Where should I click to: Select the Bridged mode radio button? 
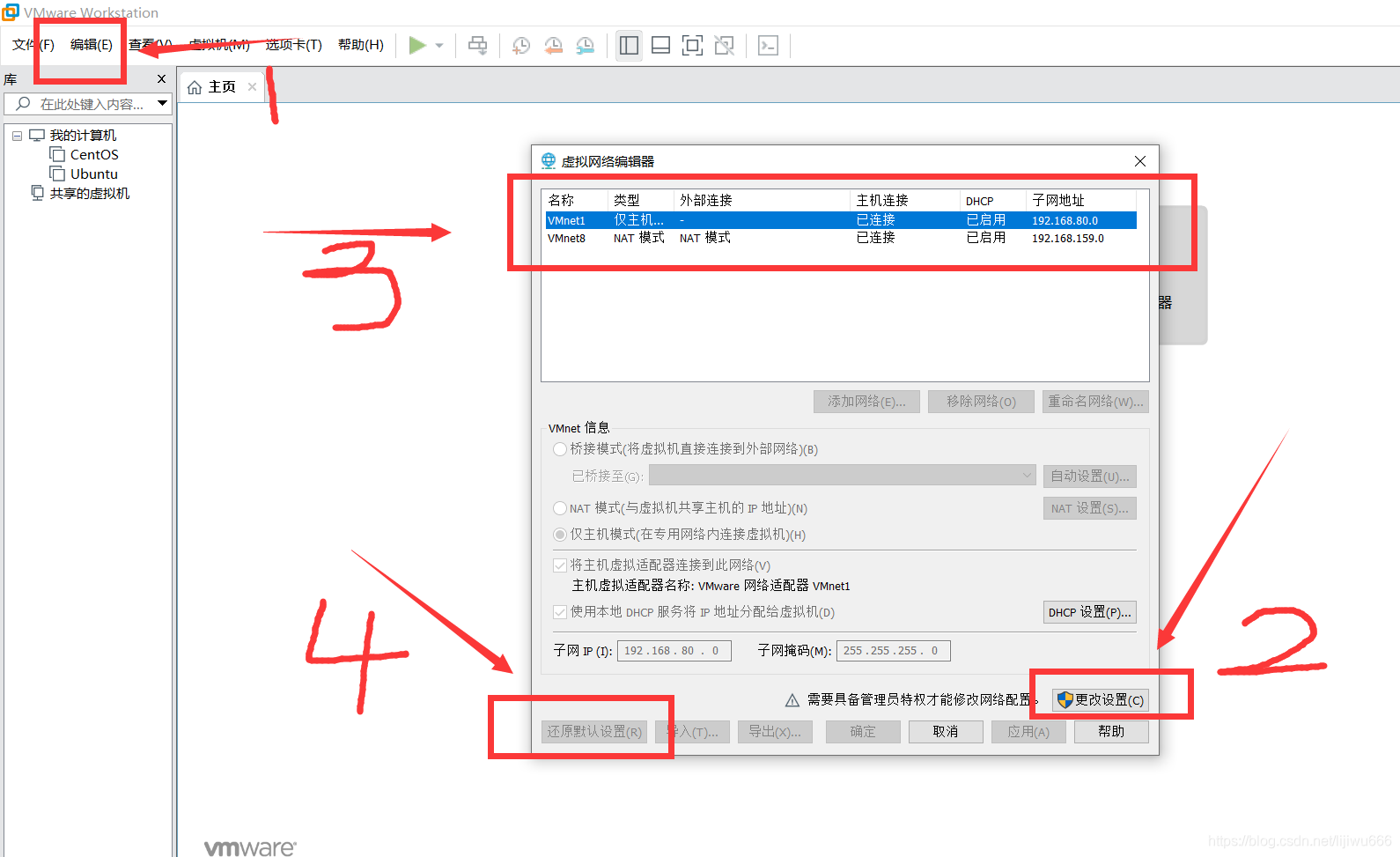point(560,449)
